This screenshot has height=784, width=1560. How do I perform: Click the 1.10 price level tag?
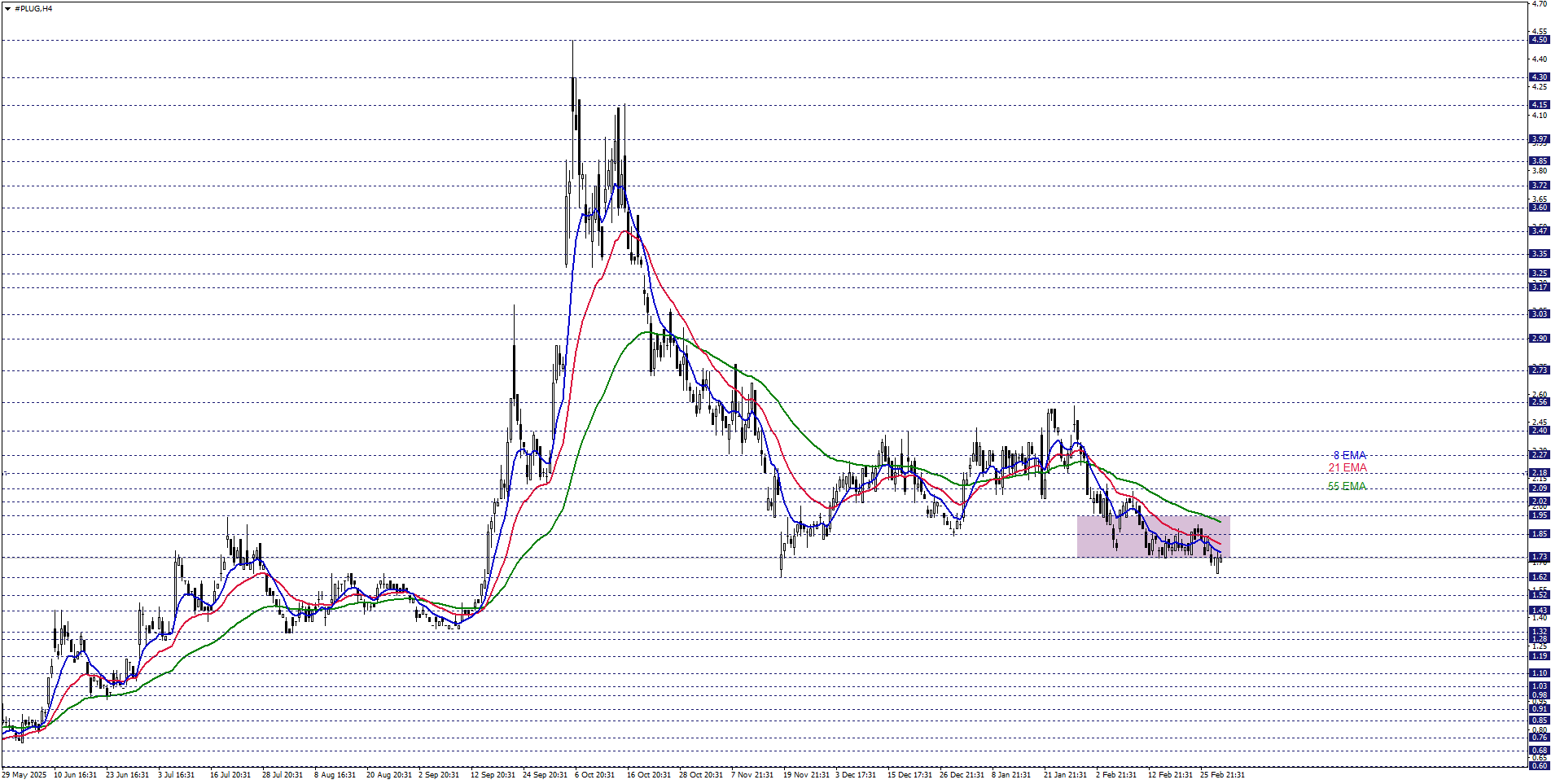[x=1539, y=673]
